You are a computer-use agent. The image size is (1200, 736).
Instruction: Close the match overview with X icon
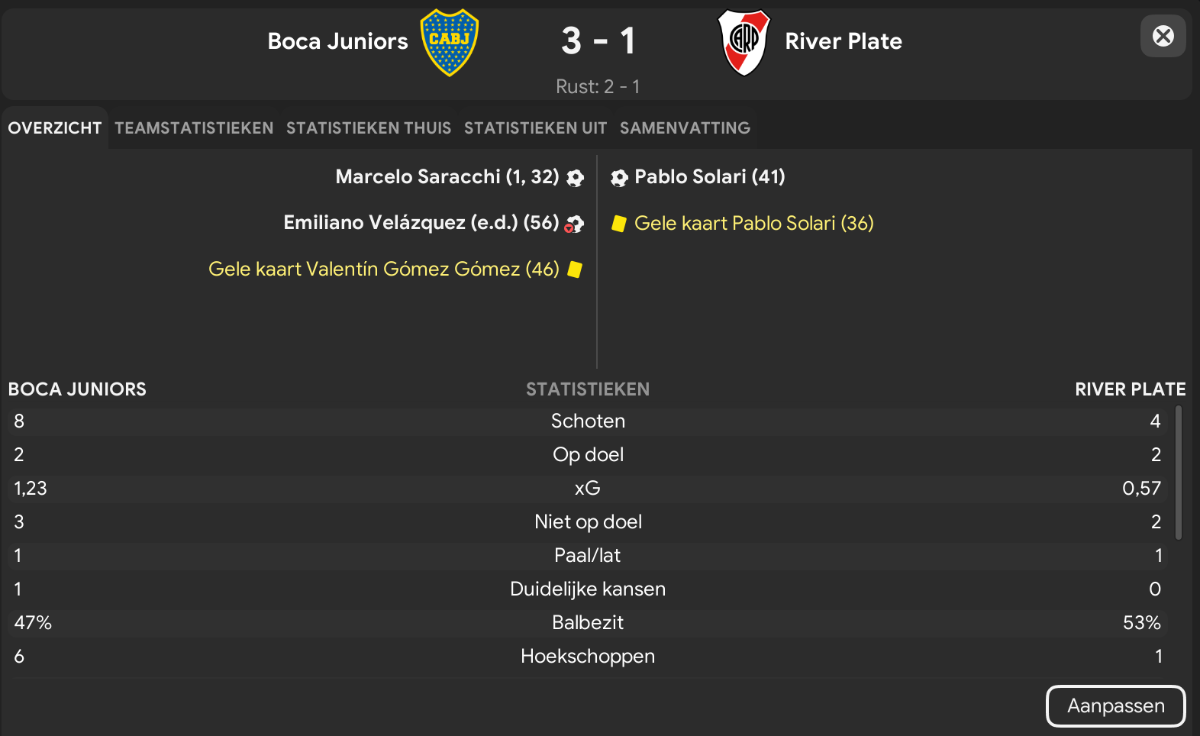click(x=1163, y=36)
